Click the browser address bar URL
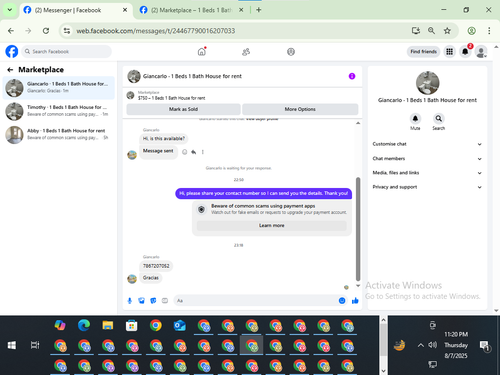 tap(156, 31)
